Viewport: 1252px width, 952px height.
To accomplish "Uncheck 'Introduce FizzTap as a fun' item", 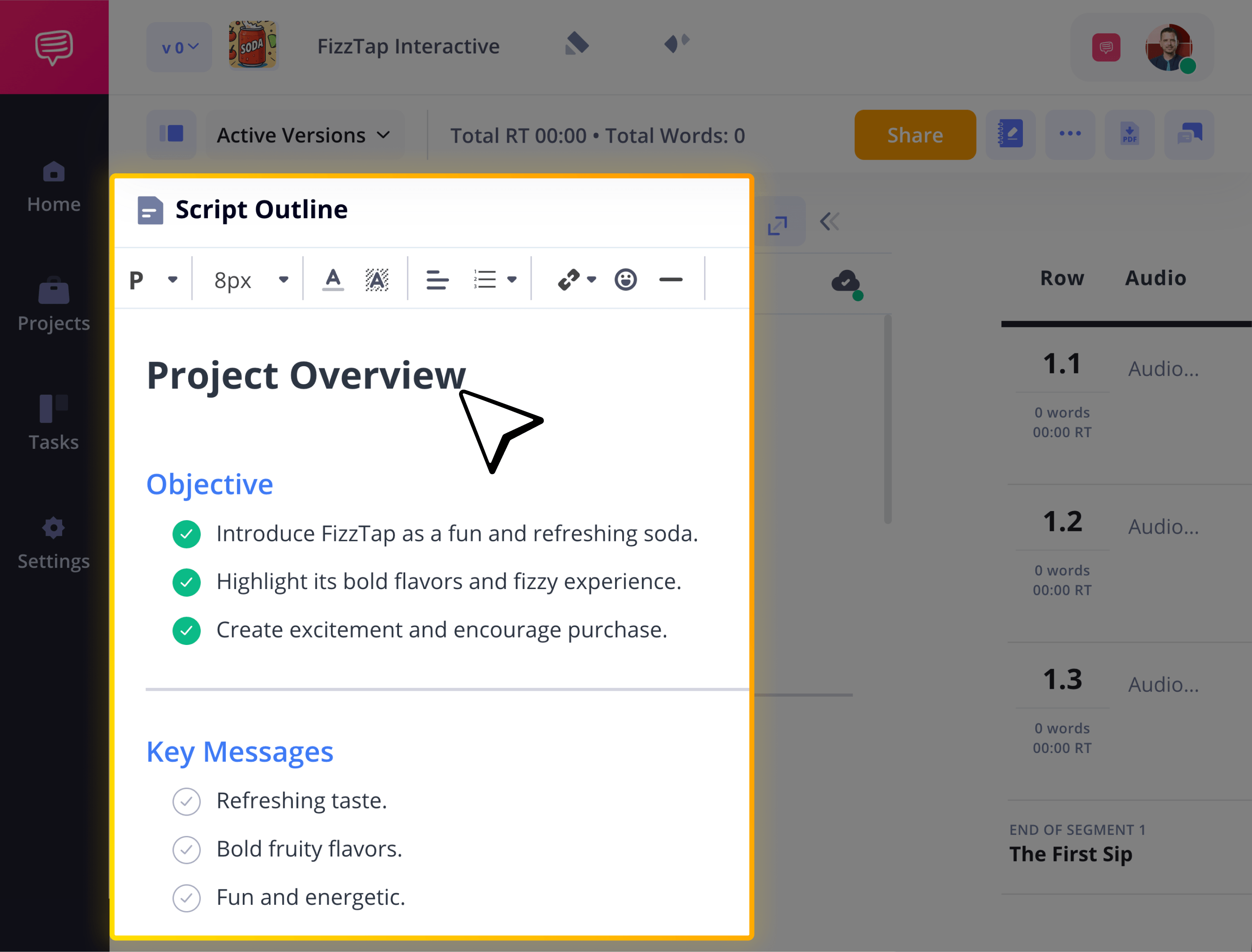I will [187, 534].
